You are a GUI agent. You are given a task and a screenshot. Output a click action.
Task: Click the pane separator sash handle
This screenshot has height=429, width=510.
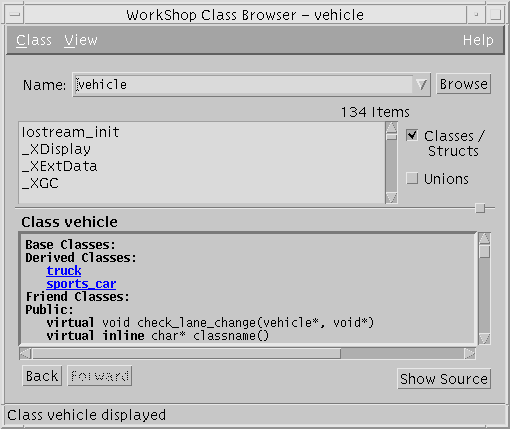[480, 208]
